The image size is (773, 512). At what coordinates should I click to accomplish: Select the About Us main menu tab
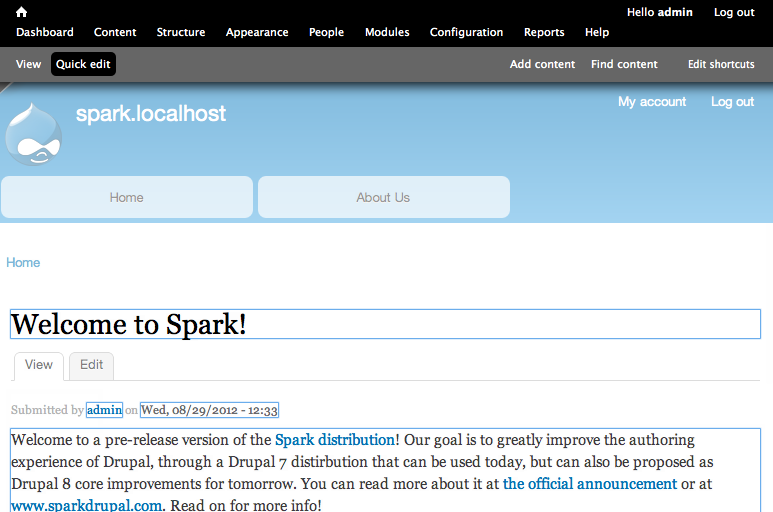[x=384, y=197]
